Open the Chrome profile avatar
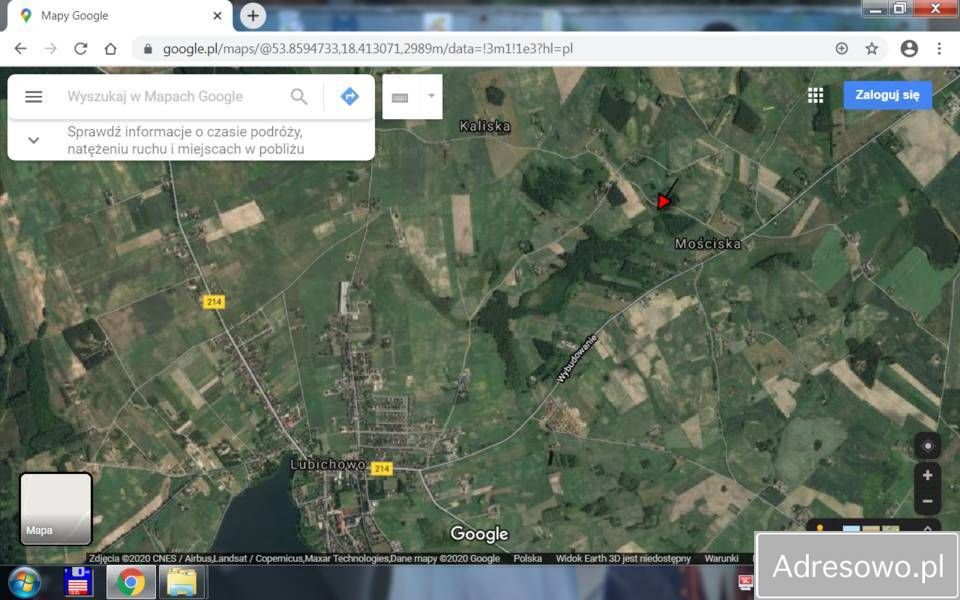The height and width of the screenshot is (600, 960). tap(909, 48)
